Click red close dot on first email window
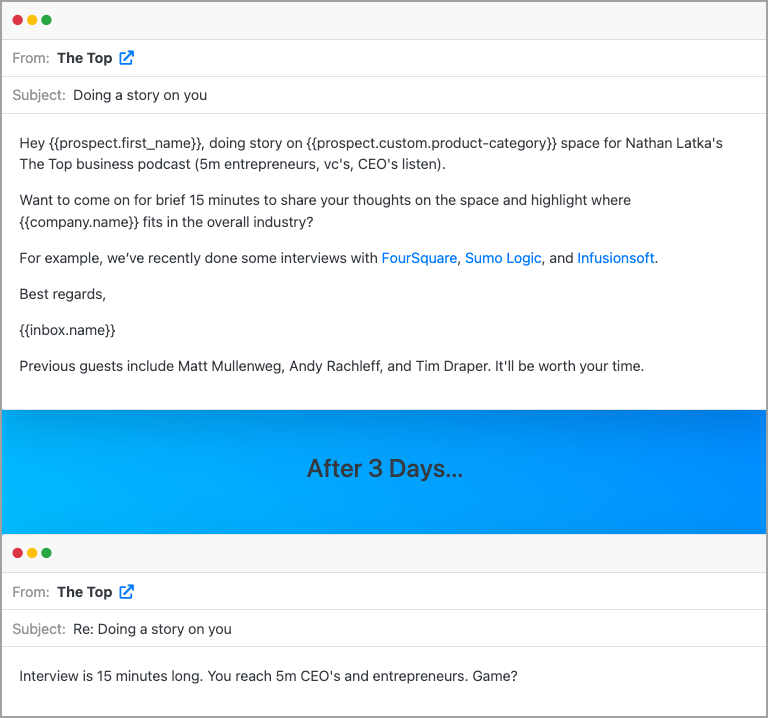Image resolution: width=768 pixels, height=718 pixels. (18, 20)
